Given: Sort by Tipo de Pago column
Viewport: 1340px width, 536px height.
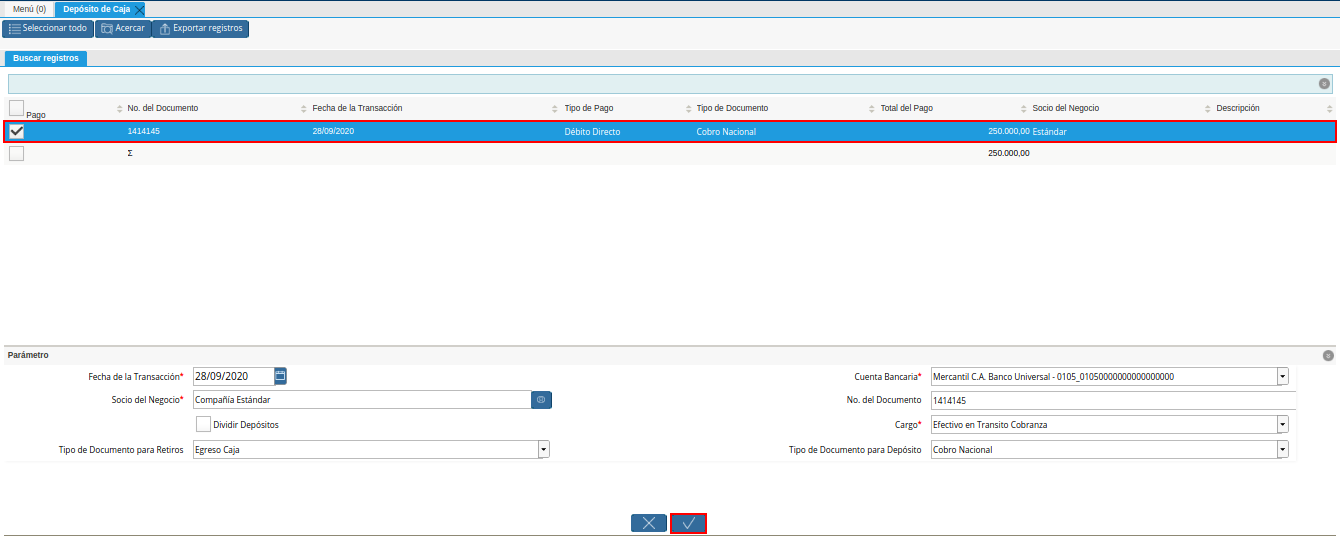Looking at the screenshot, I should tap(589, 108).
